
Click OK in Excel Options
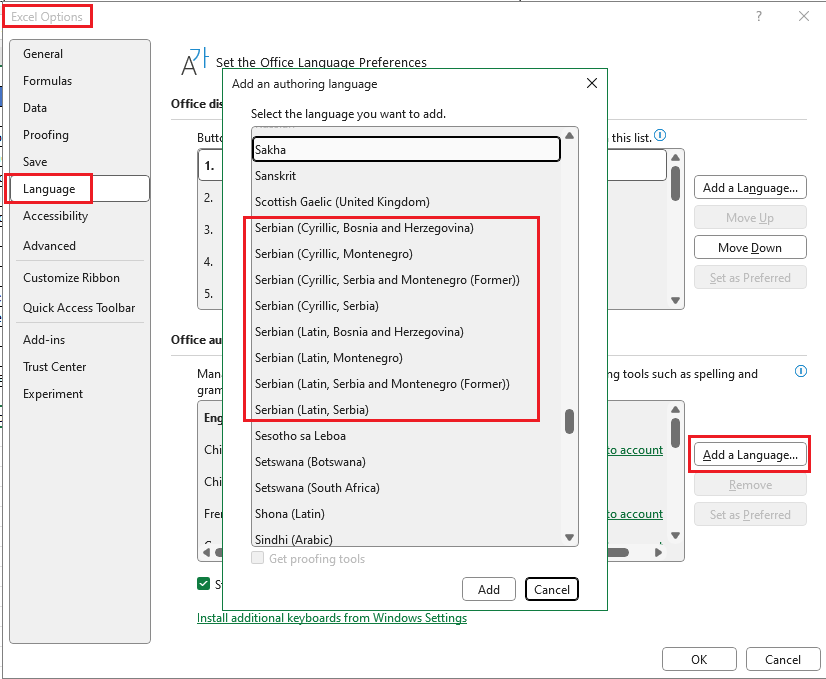click(699, 660)
